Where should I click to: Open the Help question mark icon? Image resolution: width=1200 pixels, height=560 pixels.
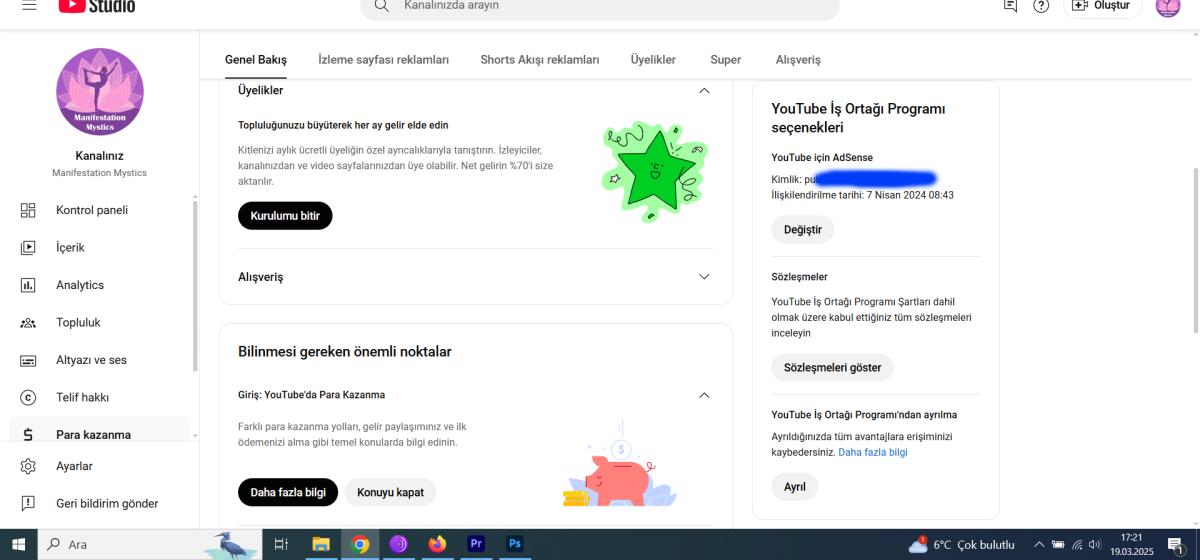(x=1041, y=5)
